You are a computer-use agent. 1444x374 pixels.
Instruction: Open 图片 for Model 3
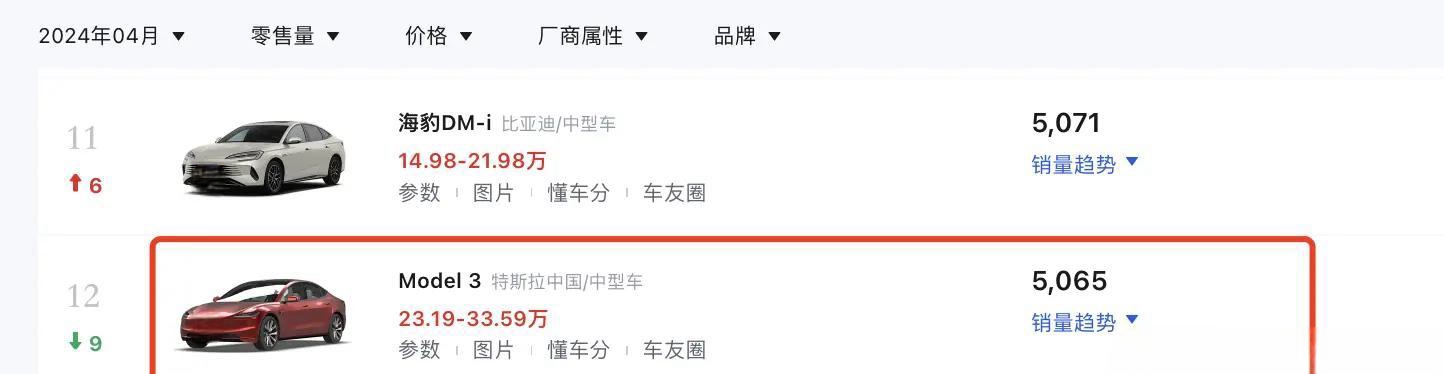tap(493, 350)
